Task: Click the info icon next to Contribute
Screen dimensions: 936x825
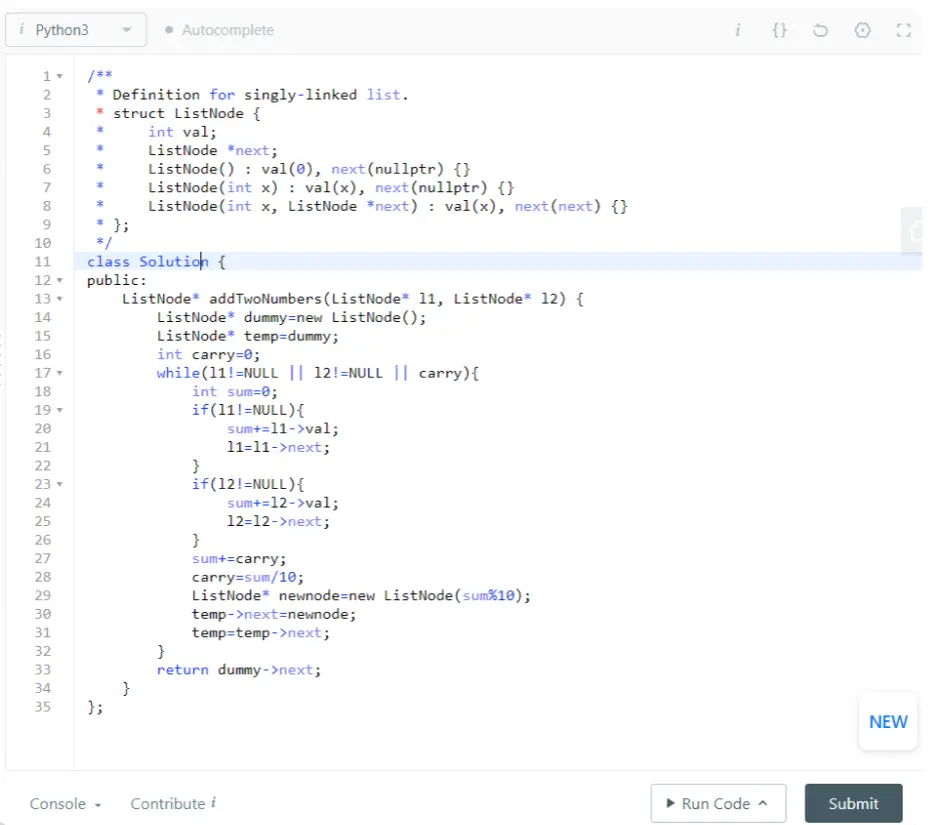Action: (x=214, y=802)
